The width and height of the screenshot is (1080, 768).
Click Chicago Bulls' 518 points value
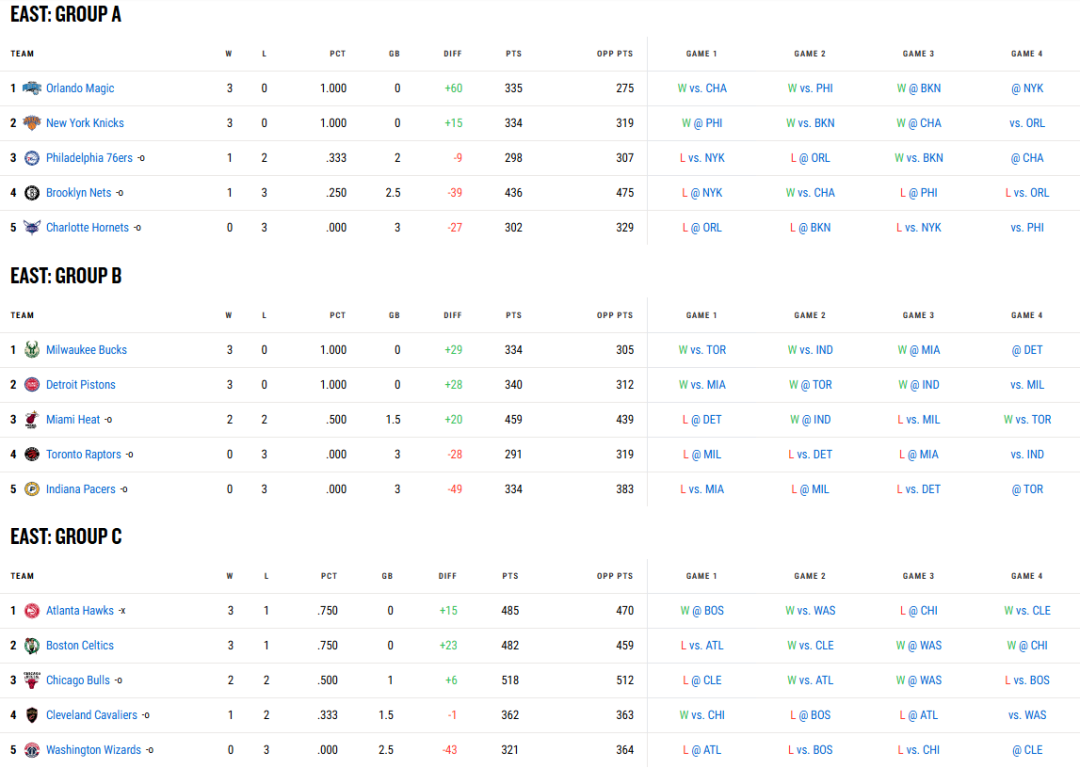[x=510, y=681]
